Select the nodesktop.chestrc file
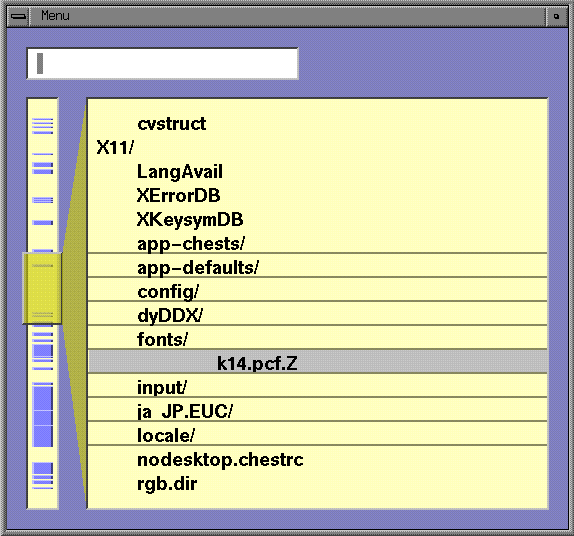 (x=220, y=460)
